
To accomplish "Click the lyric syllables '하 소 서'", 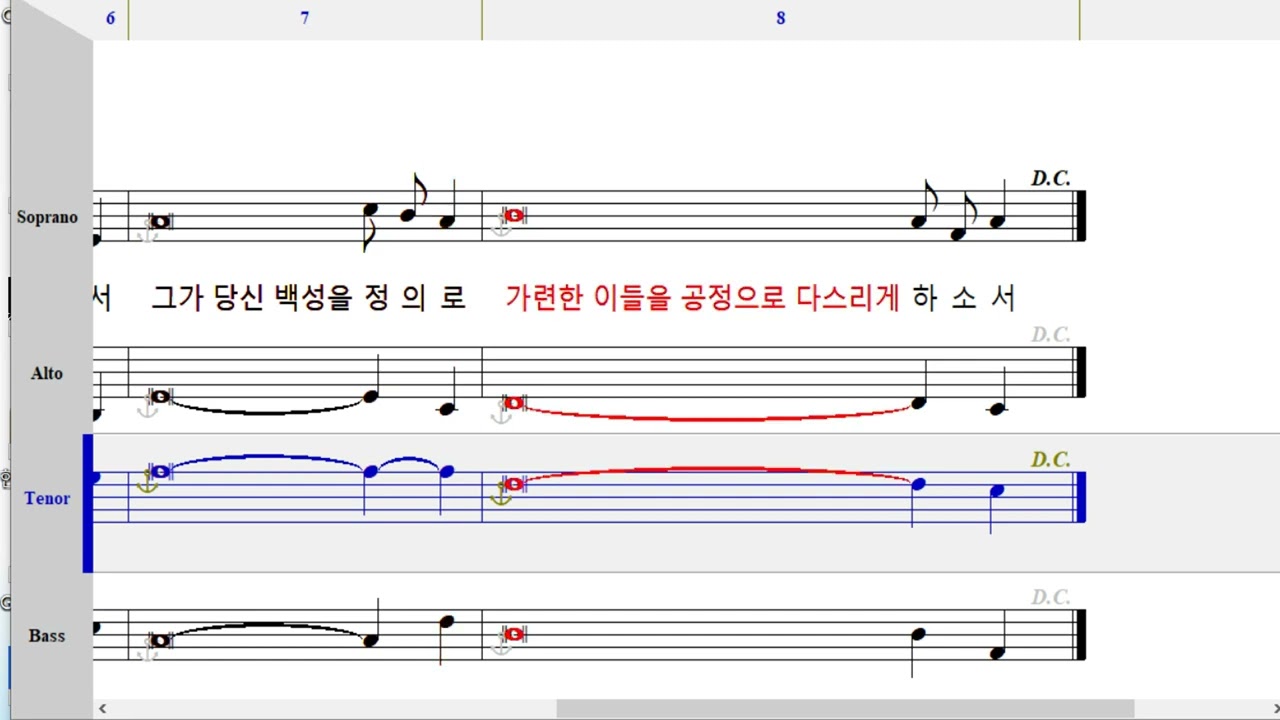I will coord(965,298).
